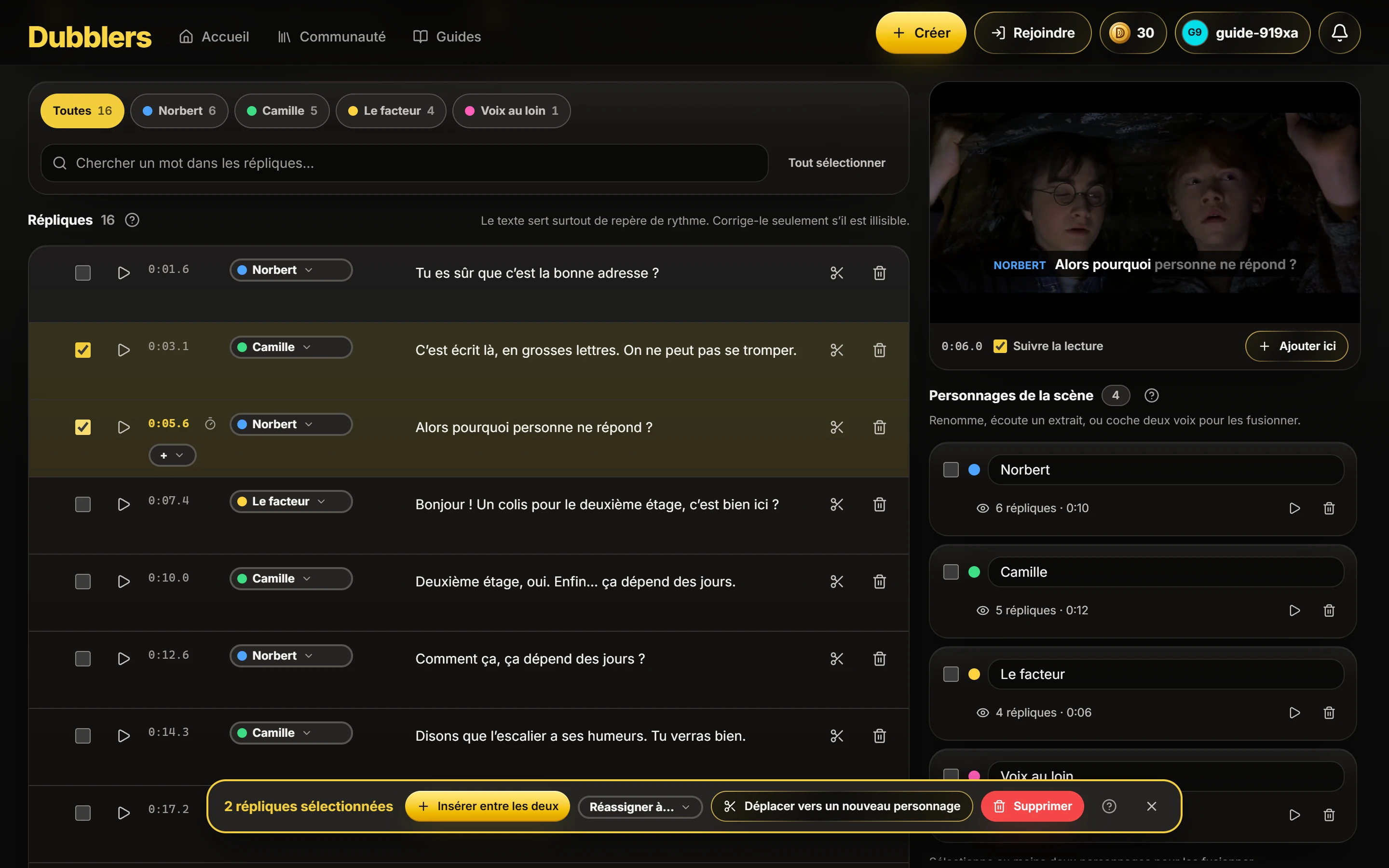Open help icon in the selection bar
The width and height of the screenshot is (1389, 868).
pyautogui.click(x=1109, y=806)
